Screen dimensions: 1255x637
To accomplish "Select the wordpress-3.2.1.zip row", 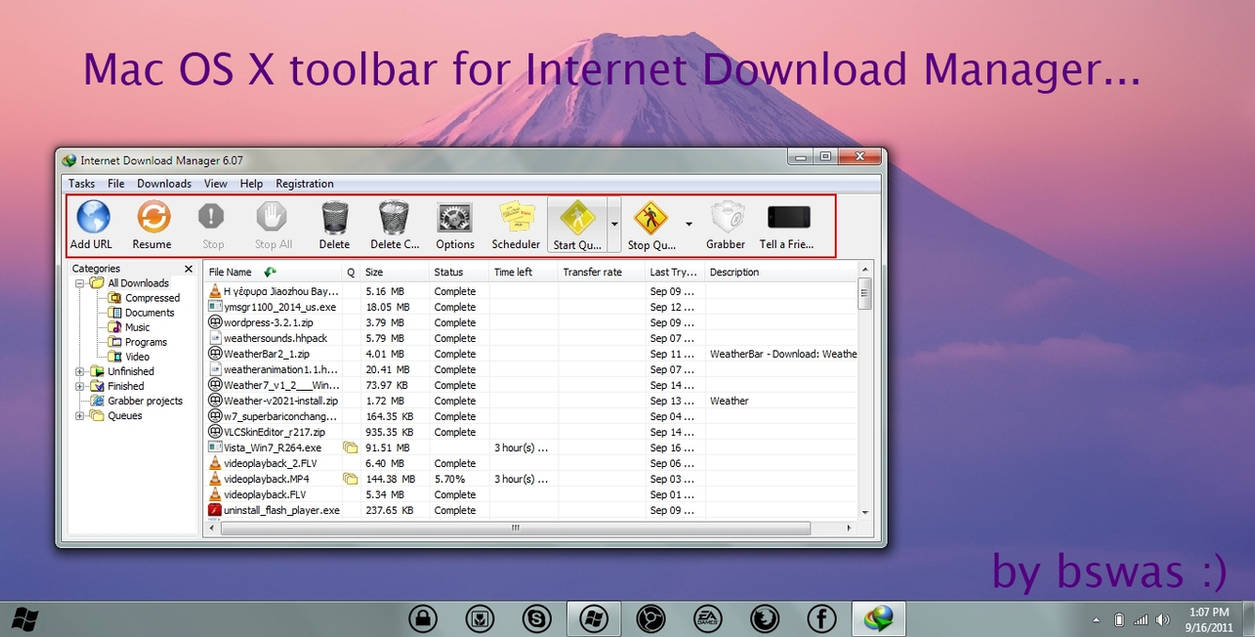I will [x=531, y=323].
